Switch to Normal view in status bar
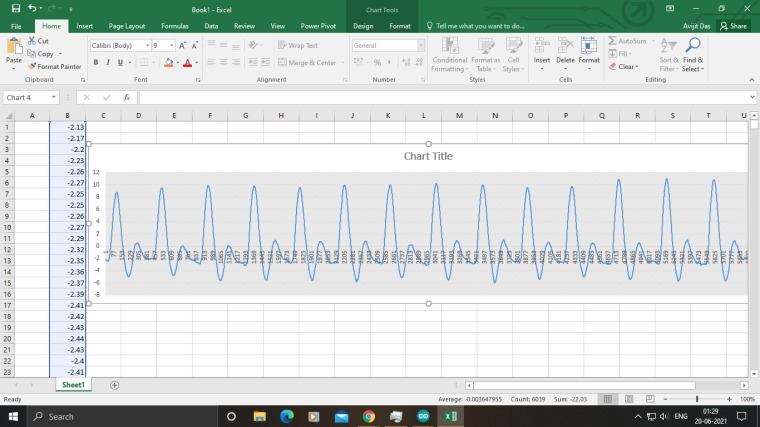The width and height of the screenshot is (760, 427). point(608,399)
